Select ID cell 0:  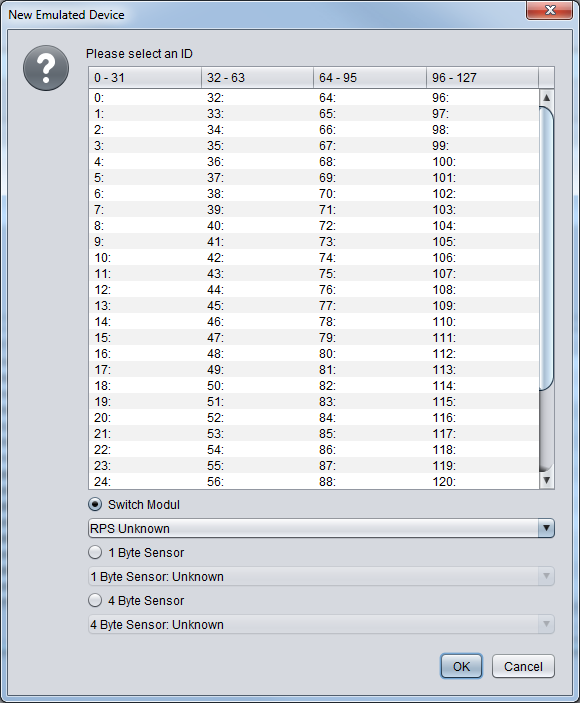coord(145,97)
